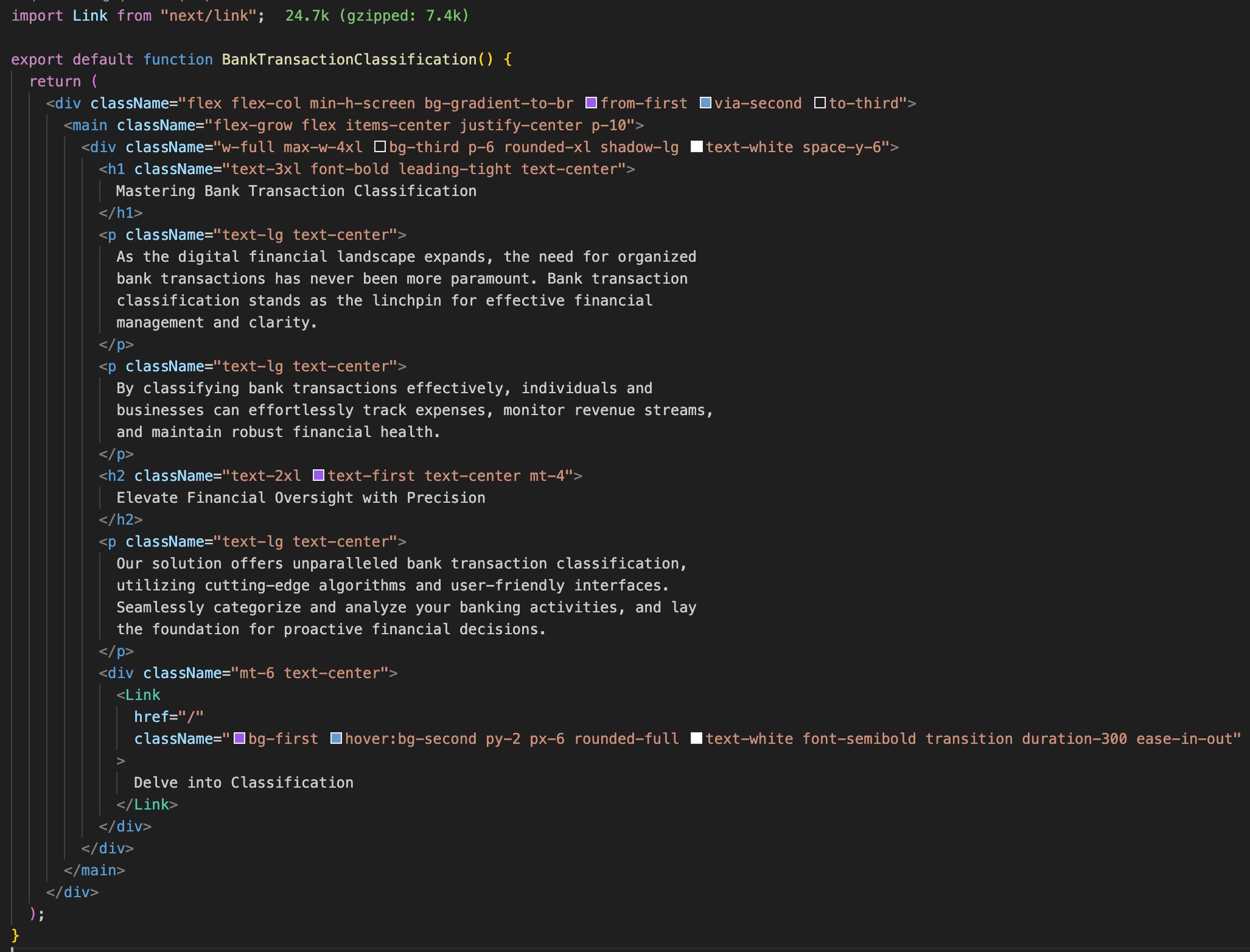Viewport: 1250px width, 952px height.
Task: Click the BankTransactionClassification function name
Action: [349, 60]
